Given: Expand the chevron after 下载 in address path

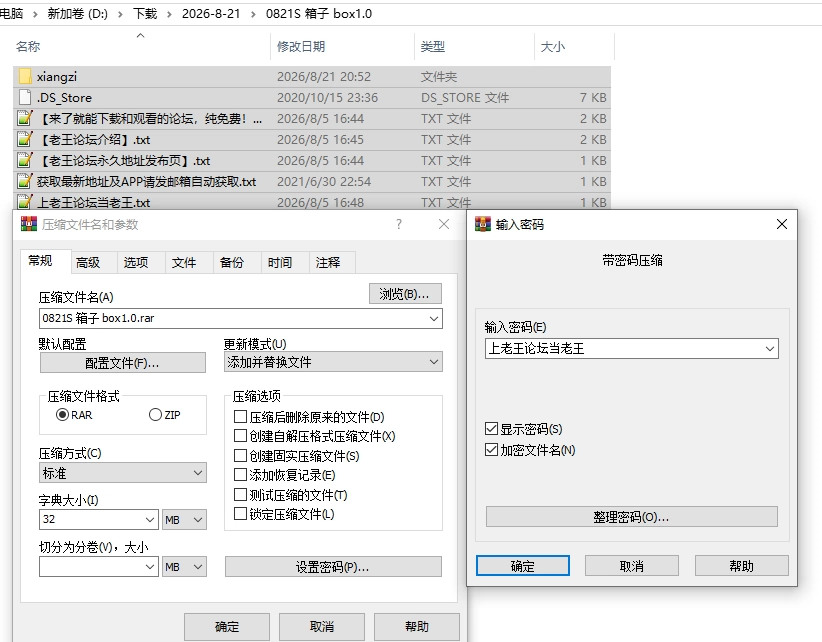Looking at the screenshot, I should pos(169,14).
